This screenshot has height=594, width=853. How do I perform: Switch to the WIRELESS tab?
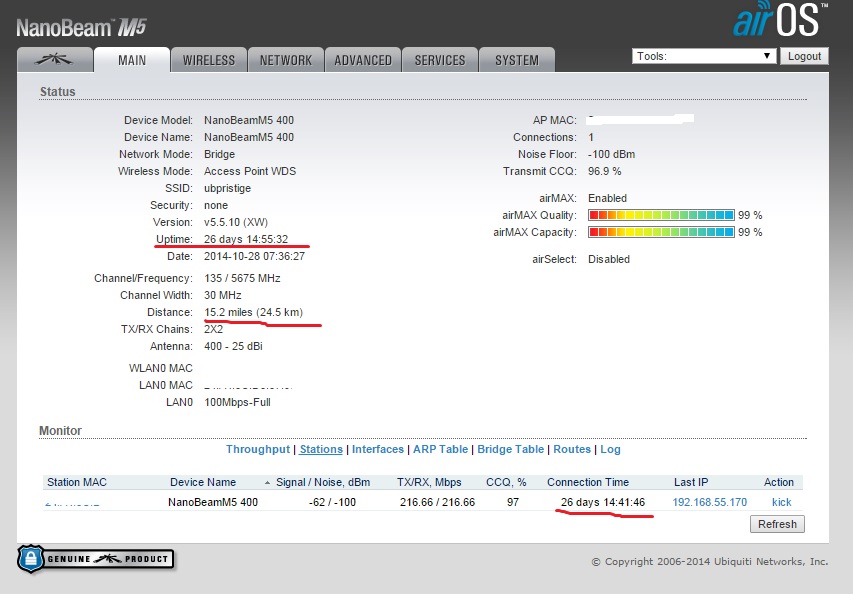click(209, 60)
